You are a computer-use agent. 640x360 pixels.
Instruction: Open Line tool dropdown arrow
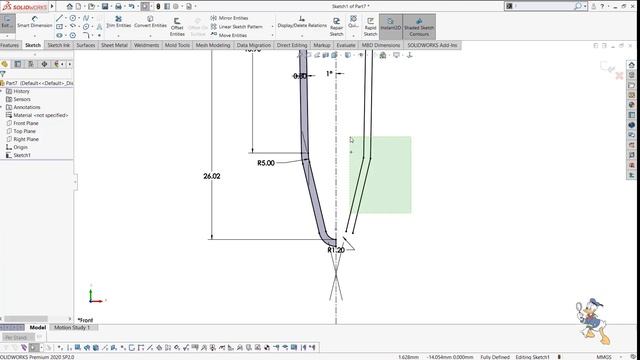point(66,18)
